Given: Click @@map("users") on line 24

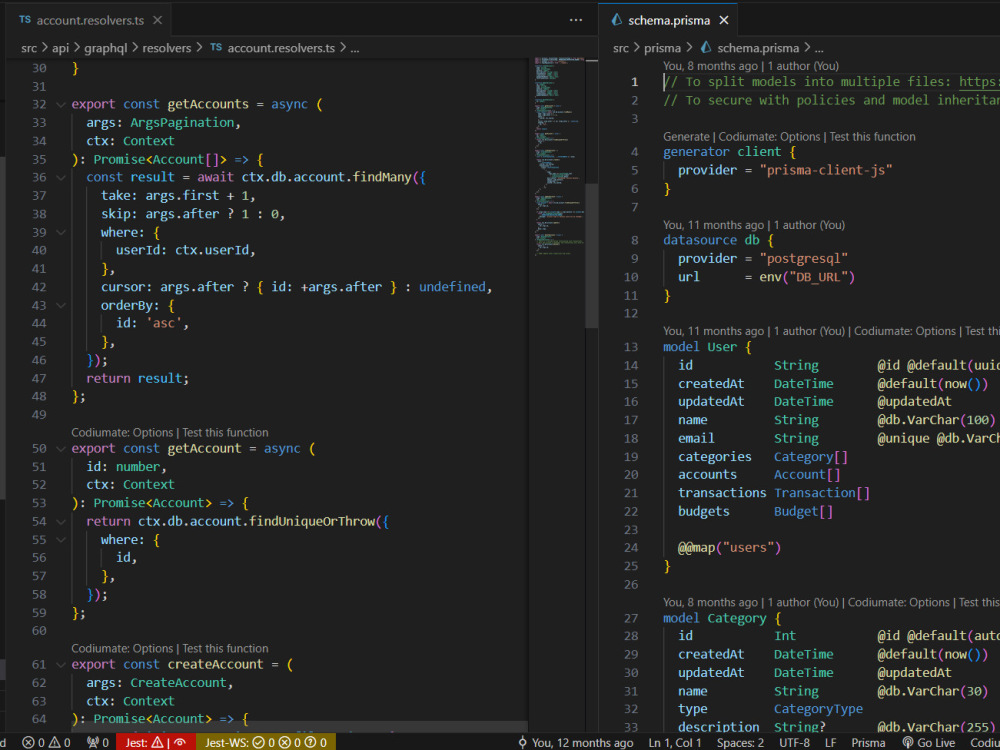Looking at the screenshot, I should 730,548.
